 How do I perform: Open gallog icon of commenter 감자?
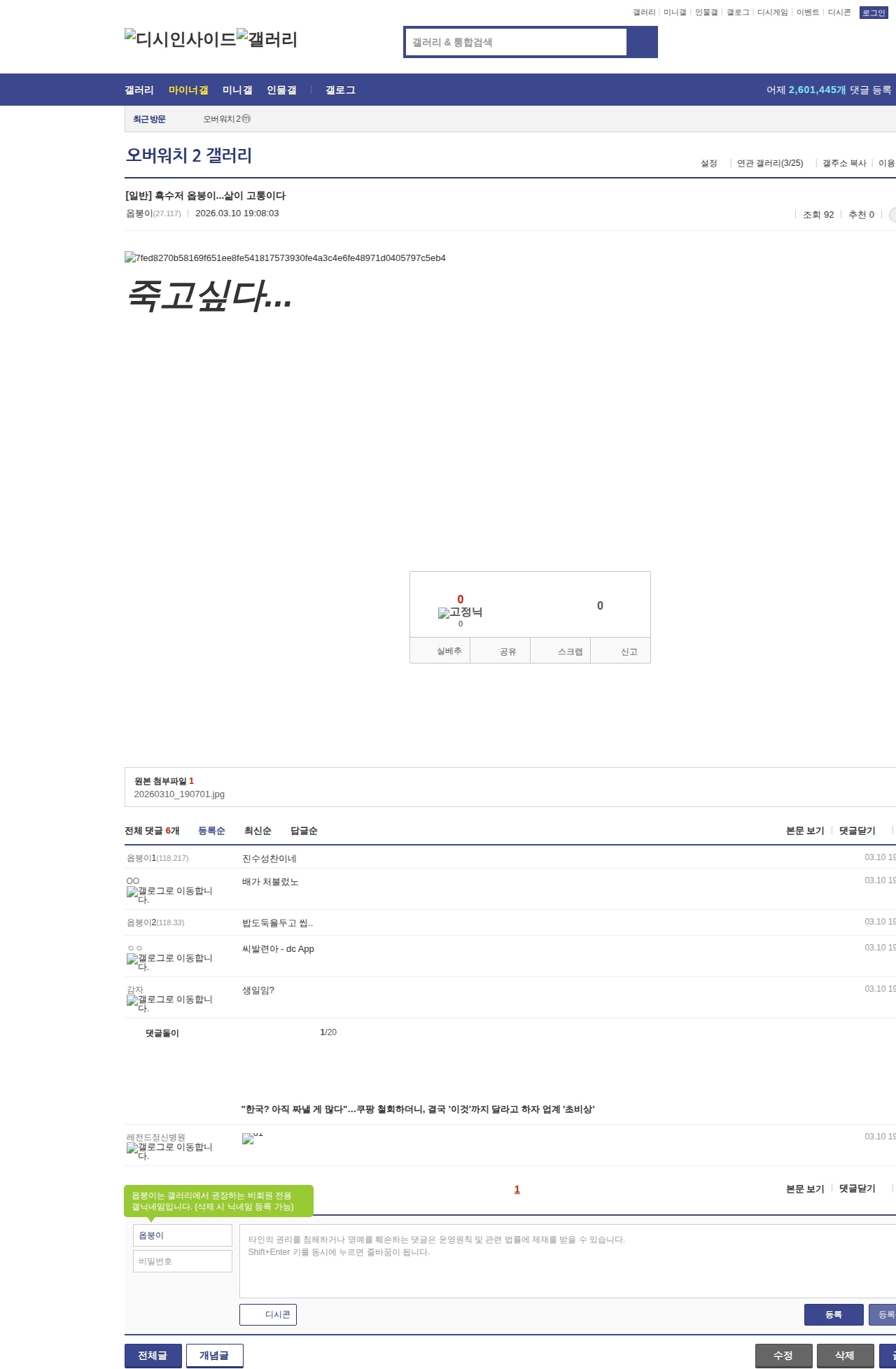pos(169,1004)
